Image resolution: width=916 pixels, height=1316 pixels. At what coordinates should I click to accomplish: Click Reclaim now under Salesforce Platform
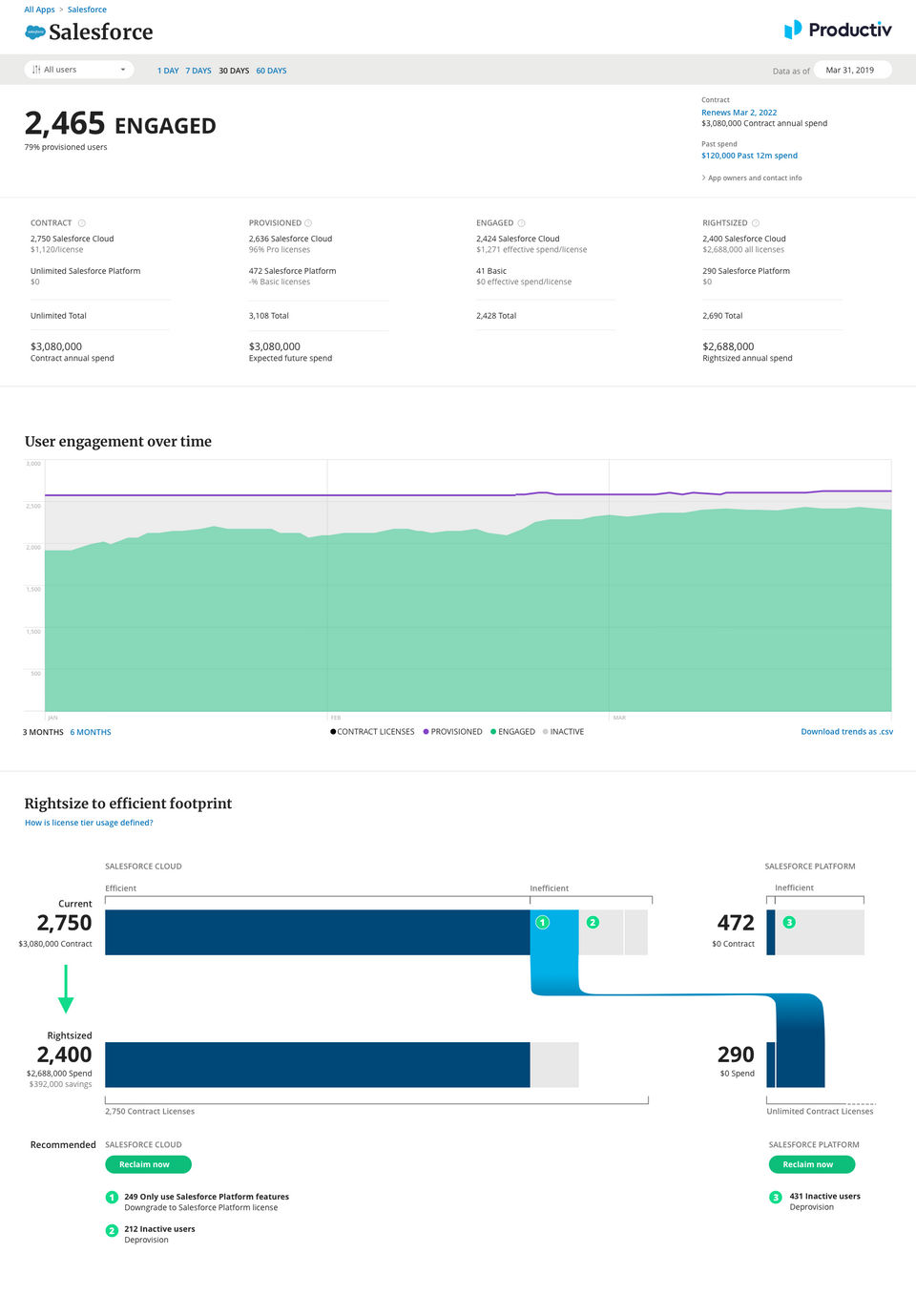tap(812, 1164)
